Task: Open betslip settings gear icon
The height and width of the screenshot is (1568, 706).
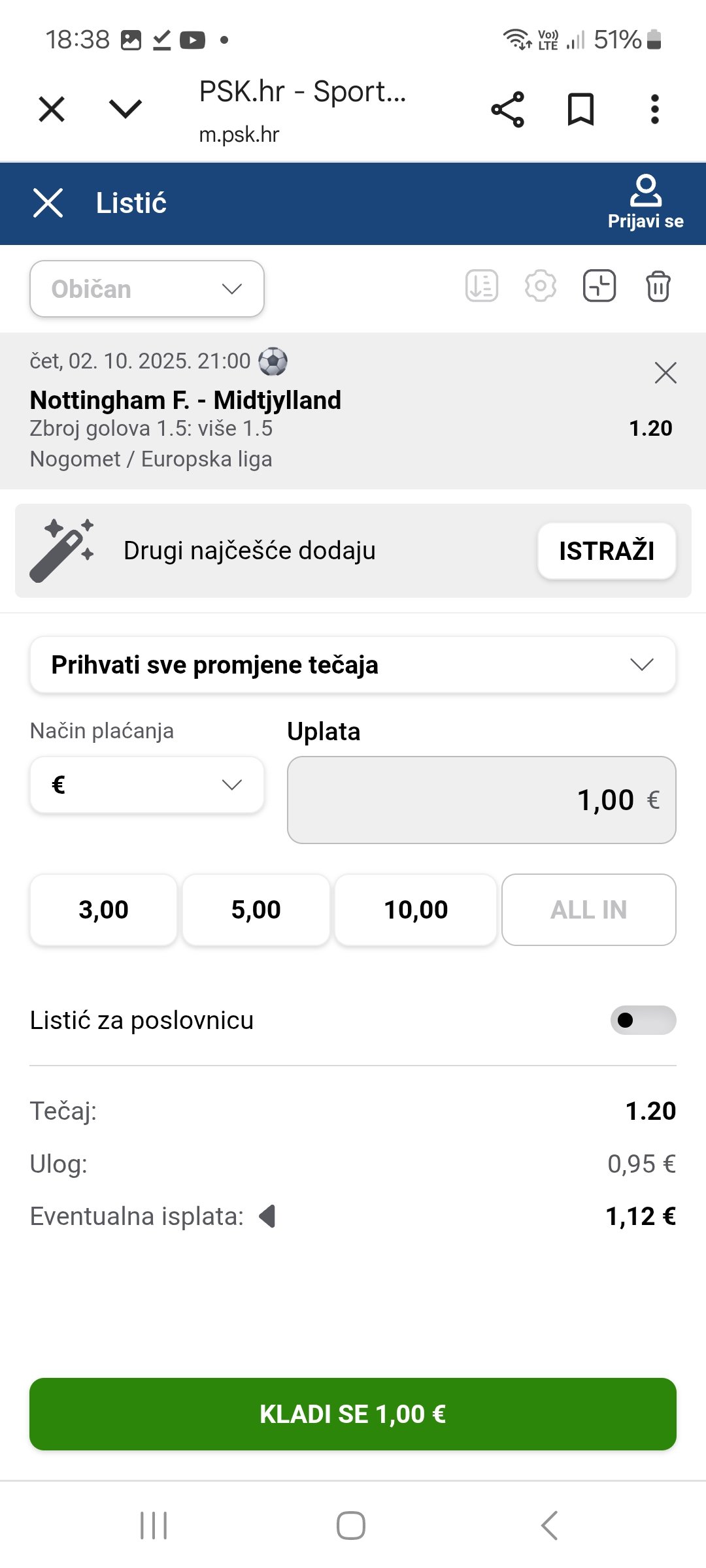Action: [x=541, y=286]
